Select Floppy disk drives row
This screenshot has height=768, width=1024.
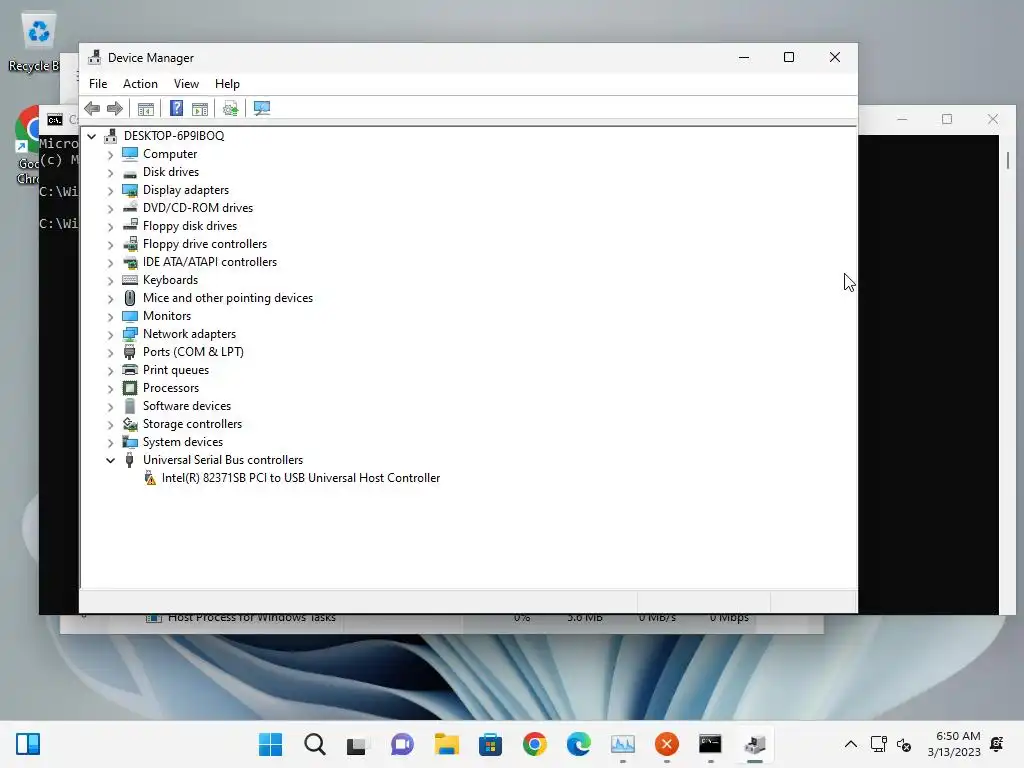[190, 226]
